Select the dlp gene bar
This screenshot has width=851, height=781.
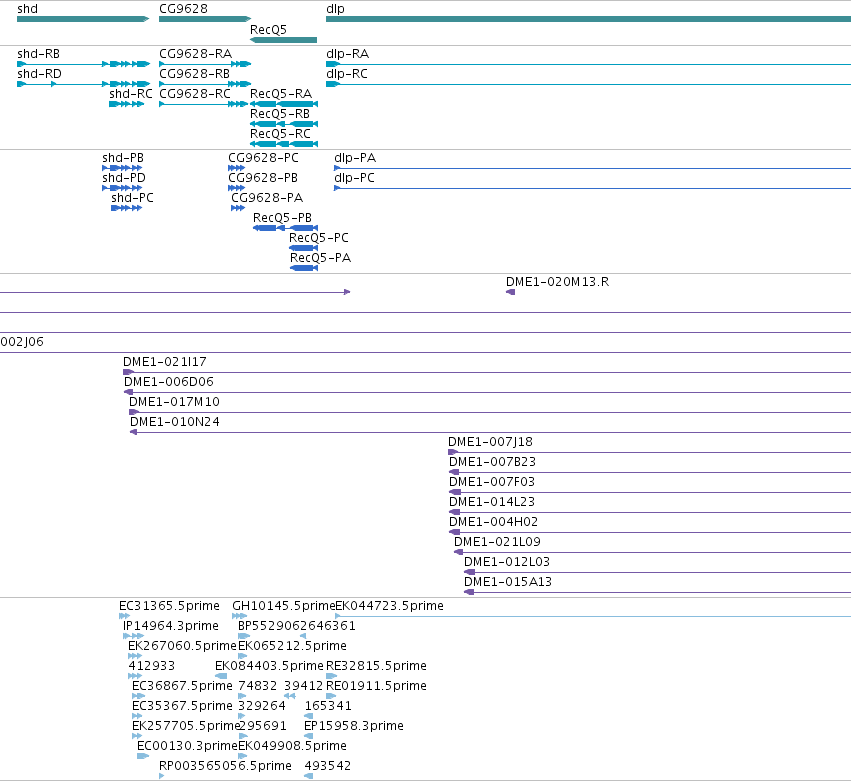tap(588, 19)
